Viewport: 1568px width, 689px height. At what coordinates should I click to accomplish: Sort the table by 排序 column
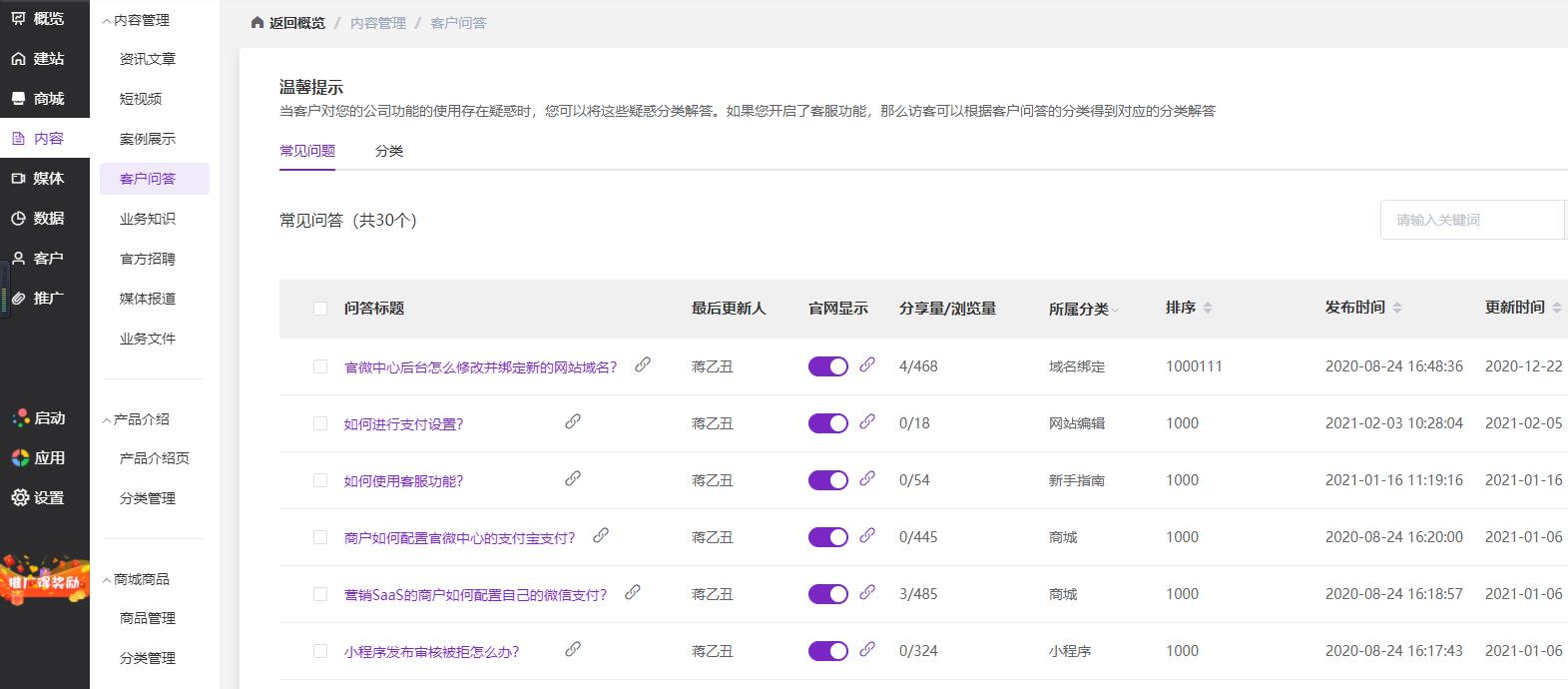point(1208,309)
